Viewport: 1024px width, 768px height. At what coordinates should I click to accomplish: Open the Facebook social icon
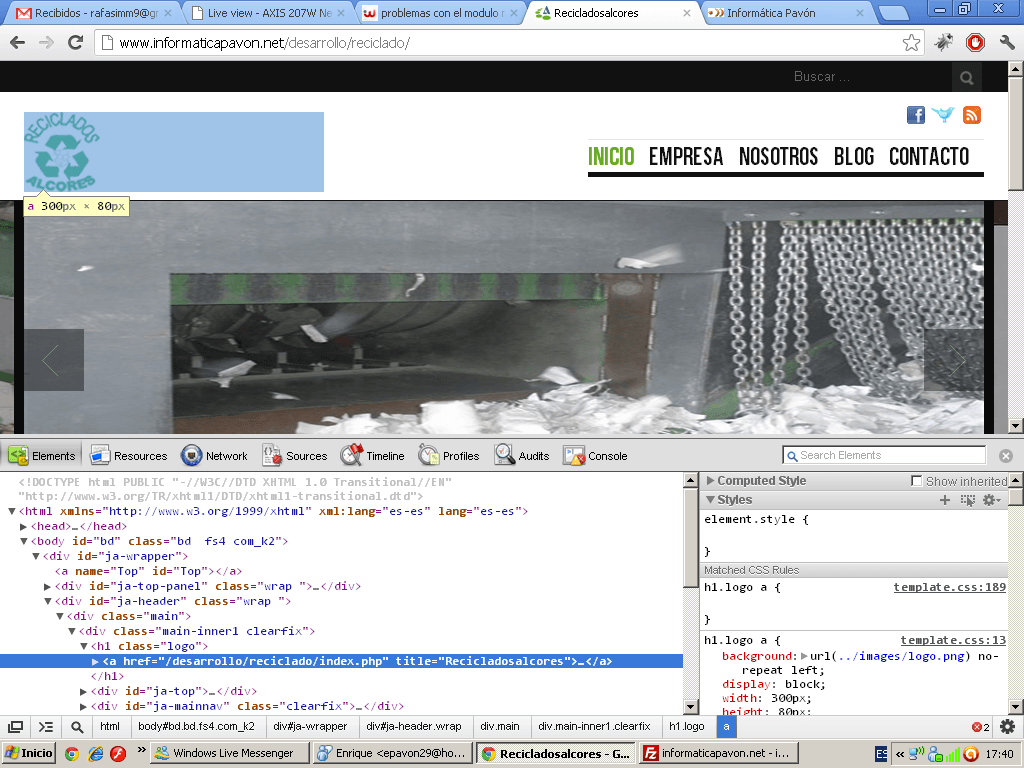(916, 116)
